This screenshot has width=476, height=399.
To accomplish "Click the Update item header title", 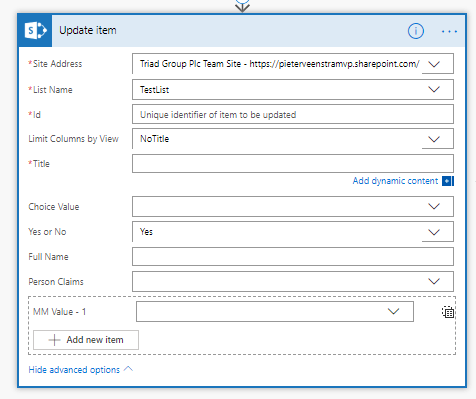I will [x=88, y=30].
